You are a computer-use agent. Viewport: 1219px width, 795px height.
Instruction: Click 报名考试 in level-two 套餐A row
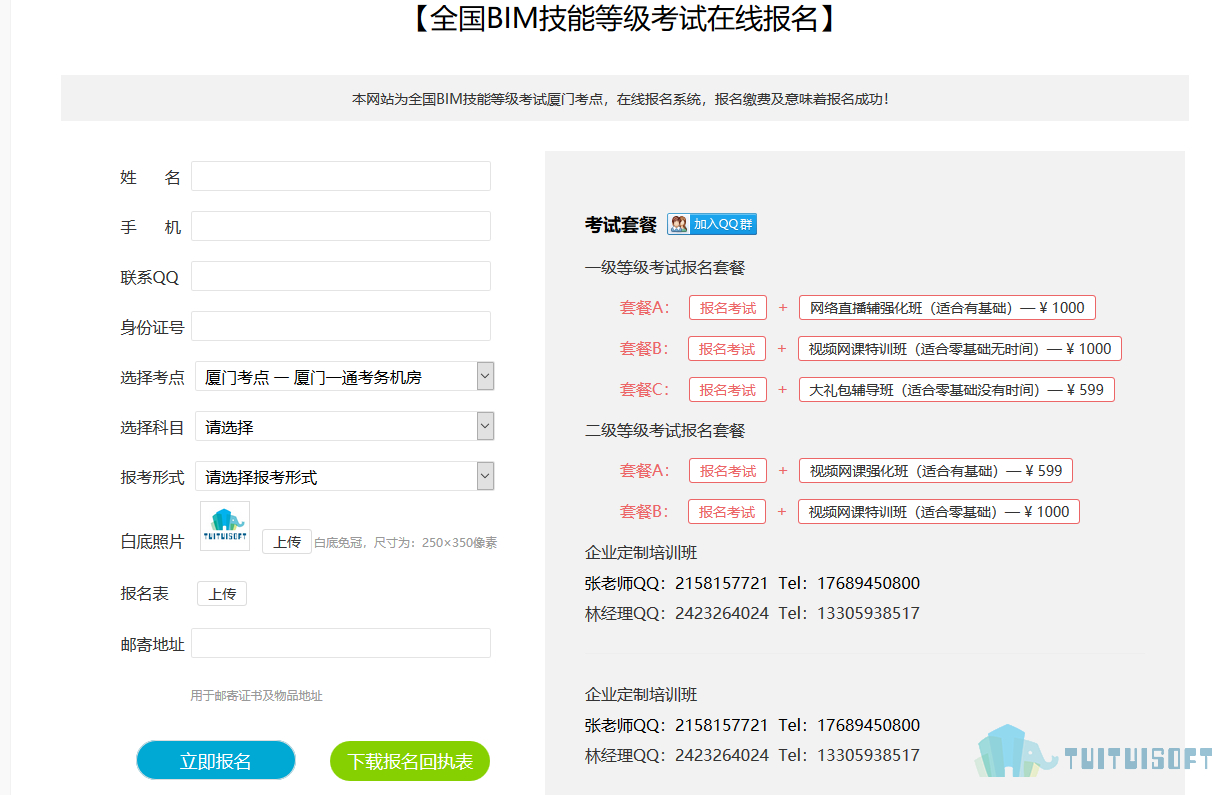coord(728,471)
